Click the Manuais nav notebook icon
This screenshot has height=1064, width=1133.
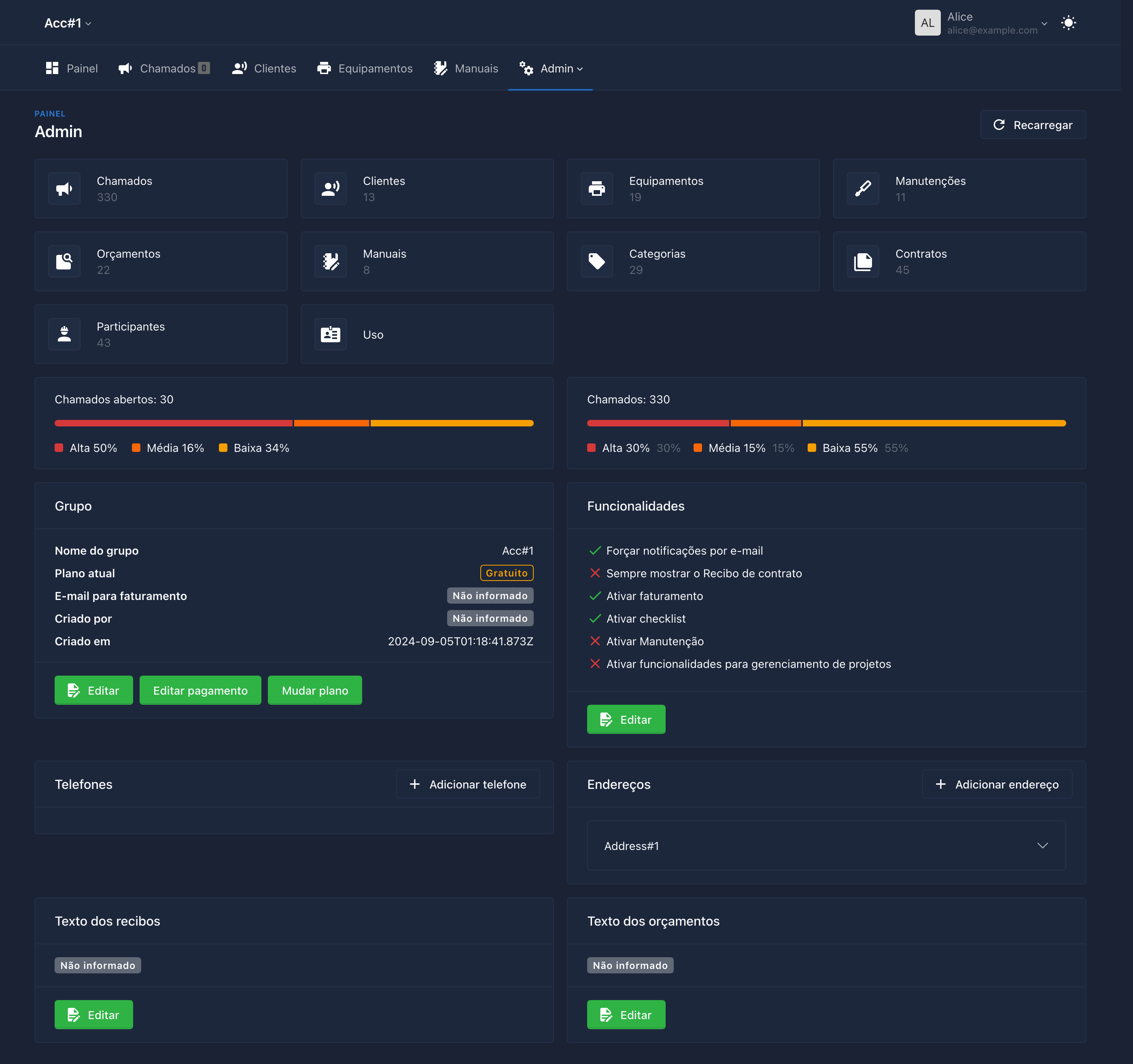(x=441, y=68)
